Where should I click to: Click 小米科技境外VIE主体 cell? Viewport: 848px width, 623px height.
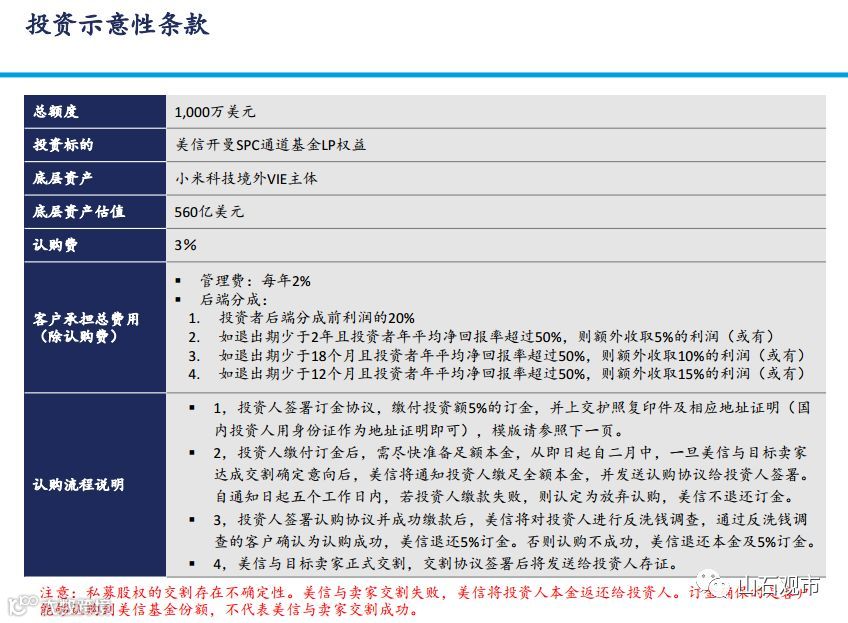pos(246,178)
